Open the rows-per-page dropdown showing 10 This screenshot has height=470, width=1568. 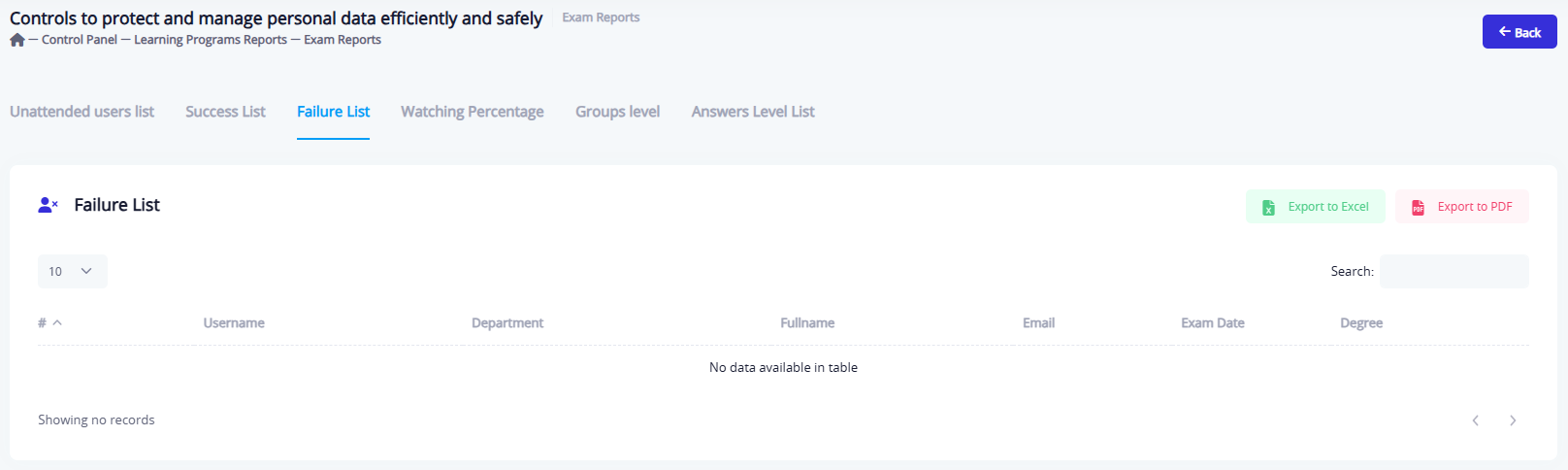(x=72, y=272)
